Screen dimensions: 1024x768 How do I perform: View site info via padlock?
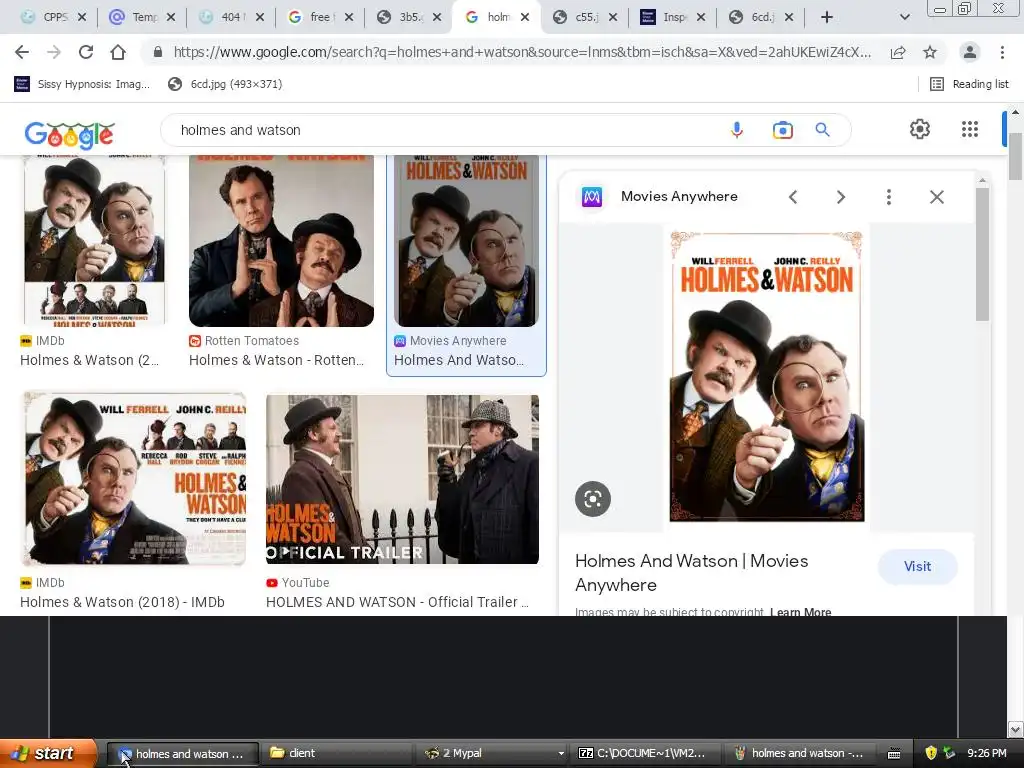[157, 52]
